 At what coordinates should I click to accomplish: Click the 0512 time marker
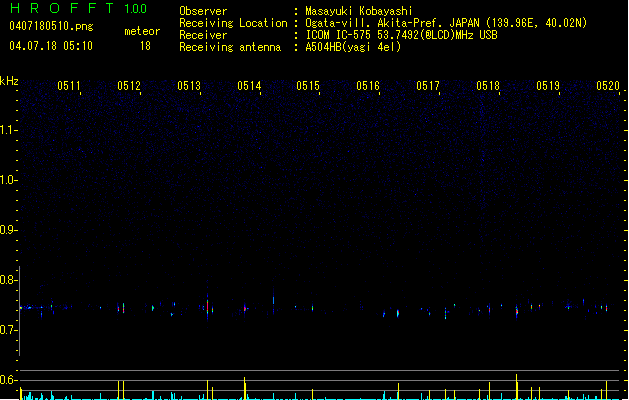129,86
